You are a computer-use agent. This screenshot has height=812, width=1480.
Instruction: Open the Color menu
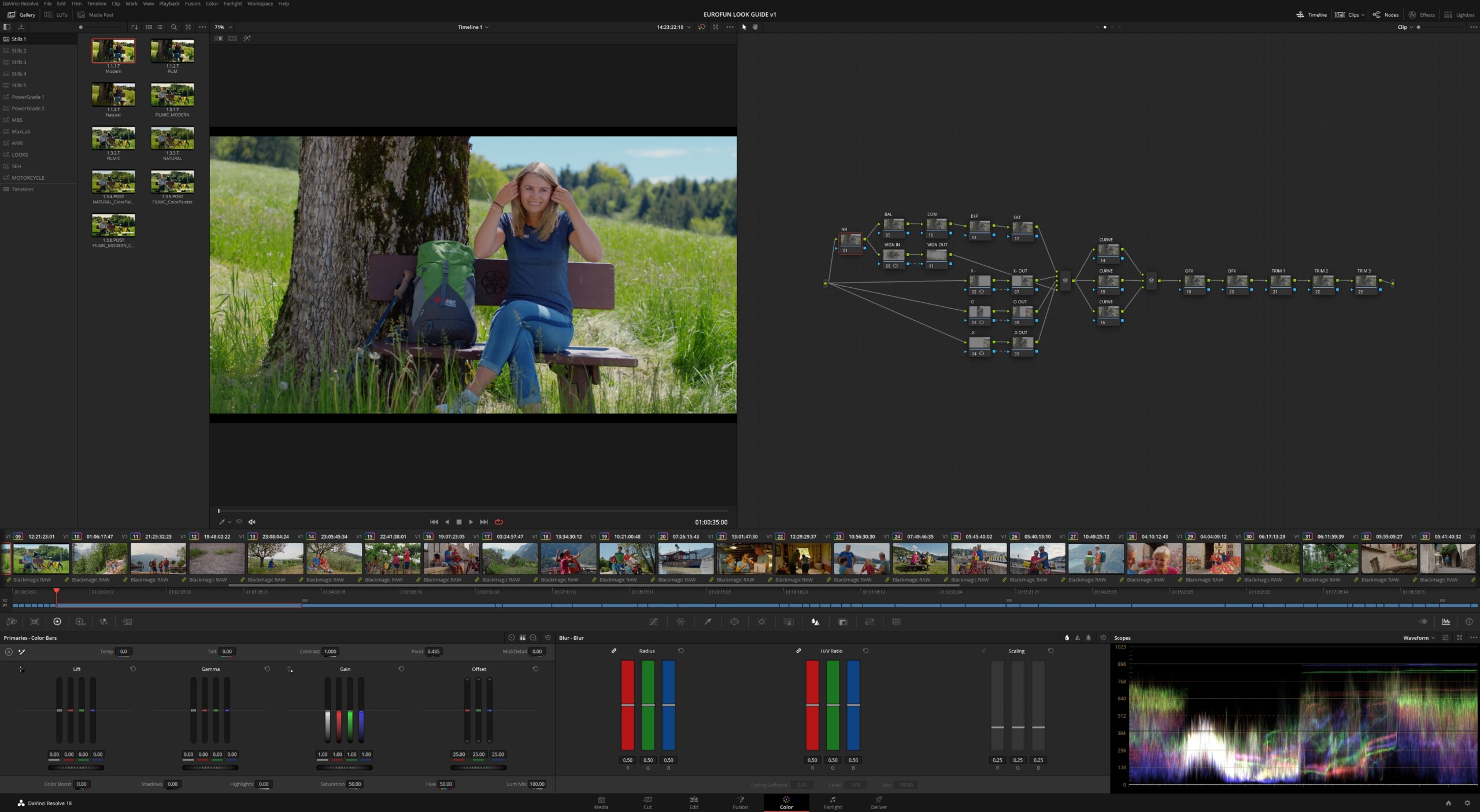(x=212, y=3)
